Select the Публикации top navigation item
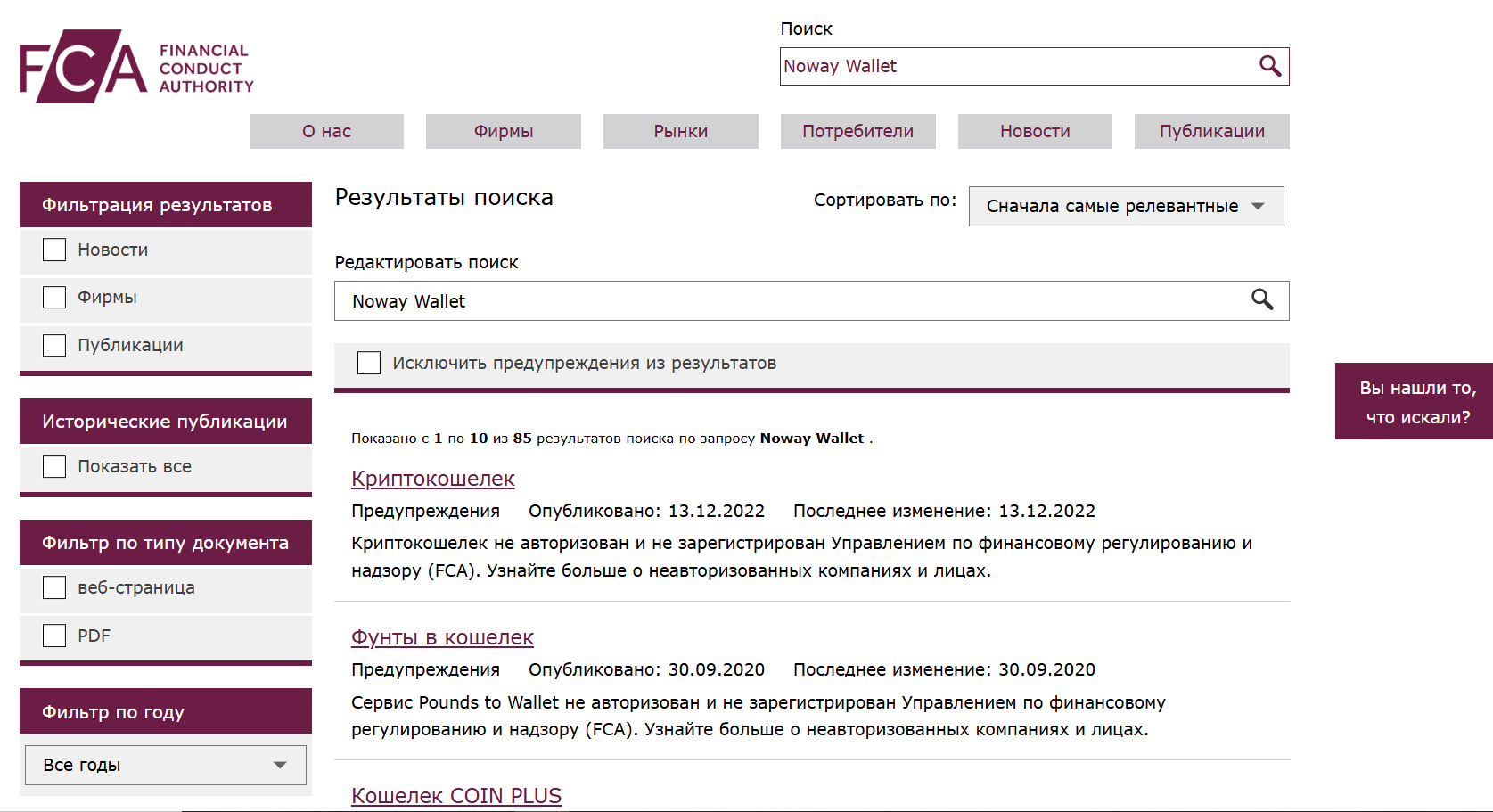This screenshot has width=1493, height=812. click(1211, 131)
